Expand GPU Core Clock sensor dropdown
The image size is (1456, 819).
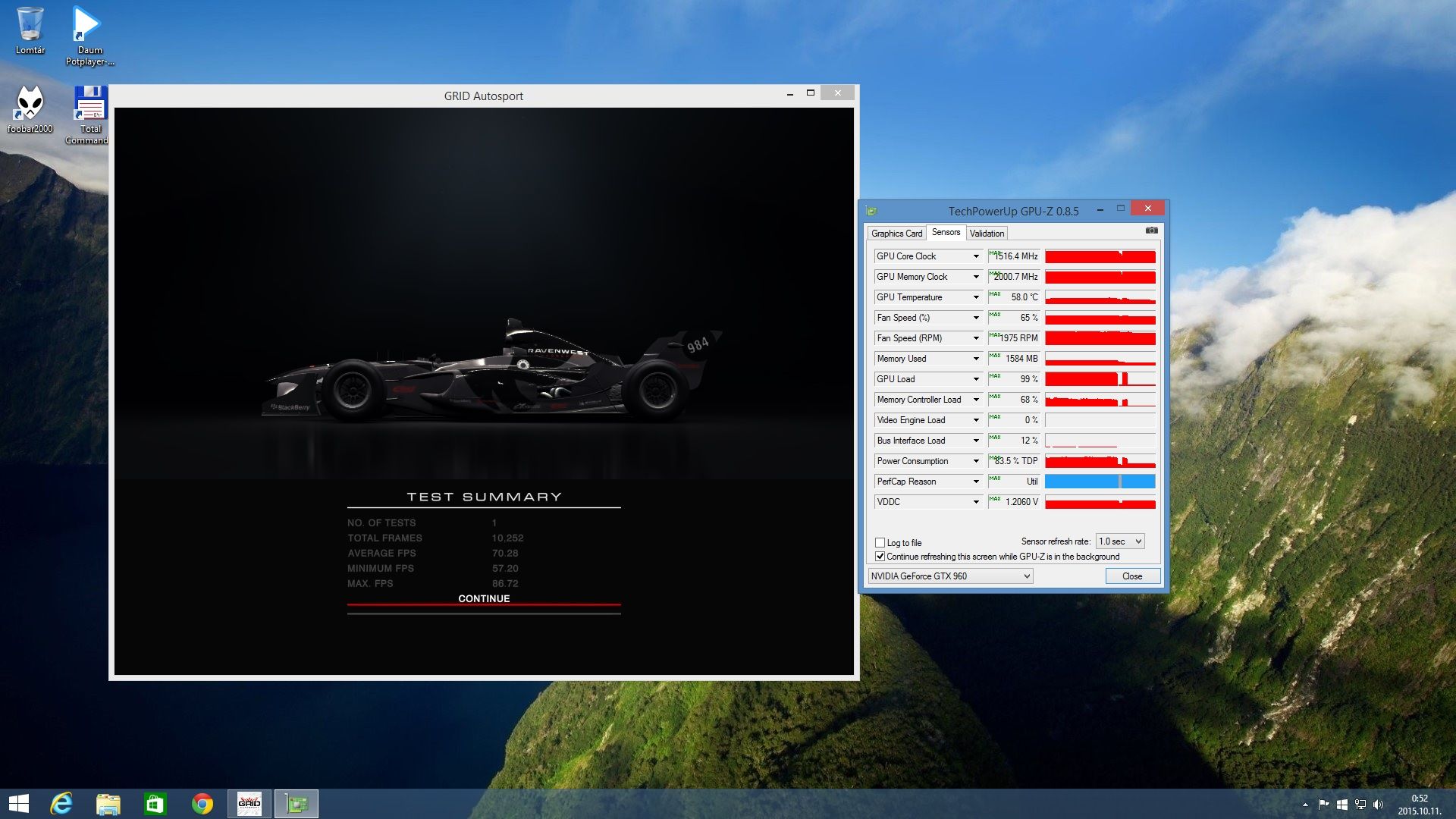(976, 256)
